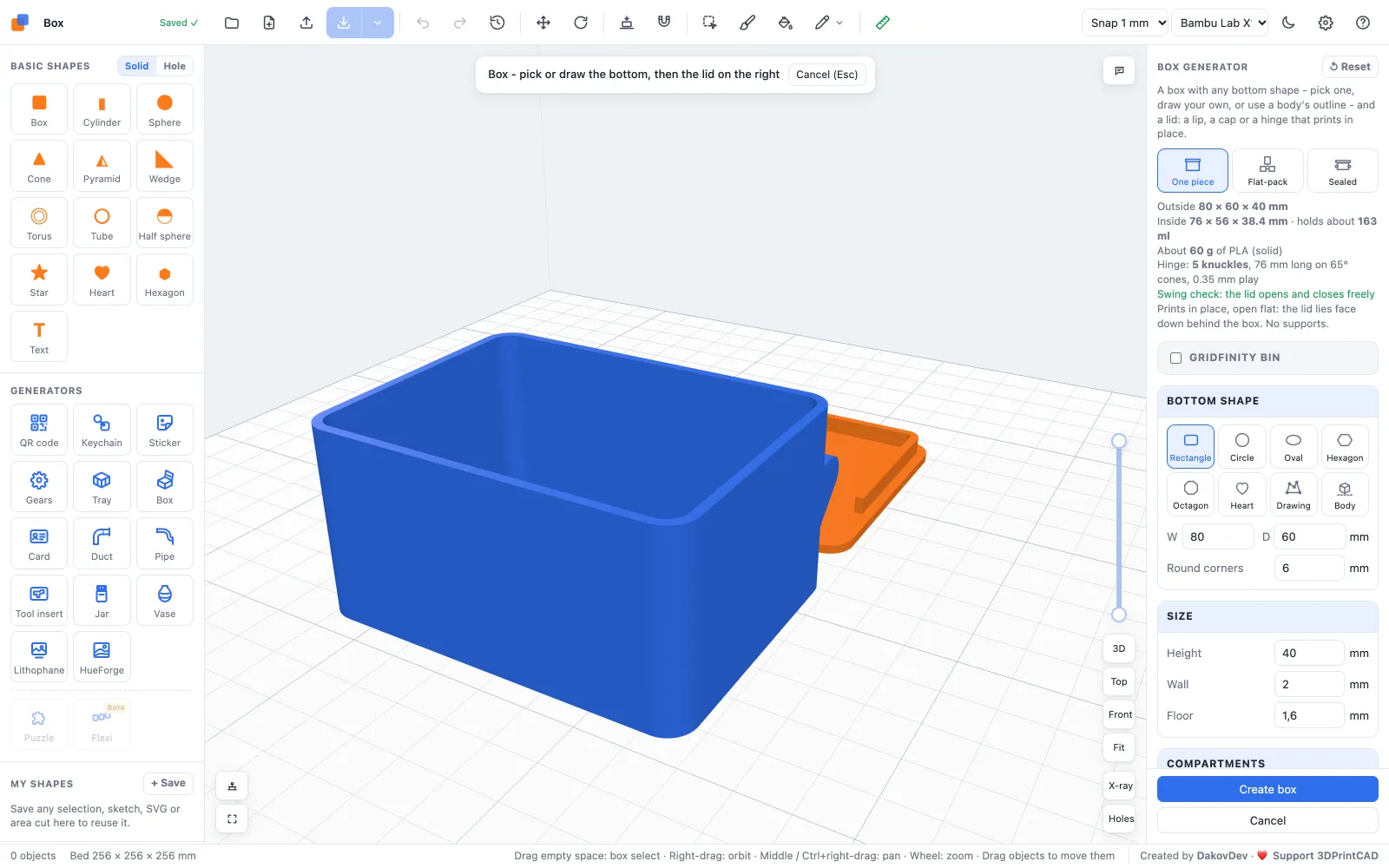The width and height of the screenshot is (1389, 868).
Task: Open the Keychain generator
Action: [x=102, y=430]
